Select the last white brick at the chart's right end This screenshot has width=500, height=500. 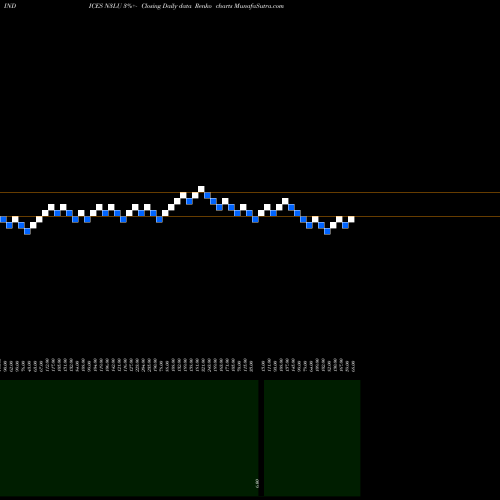351,219
